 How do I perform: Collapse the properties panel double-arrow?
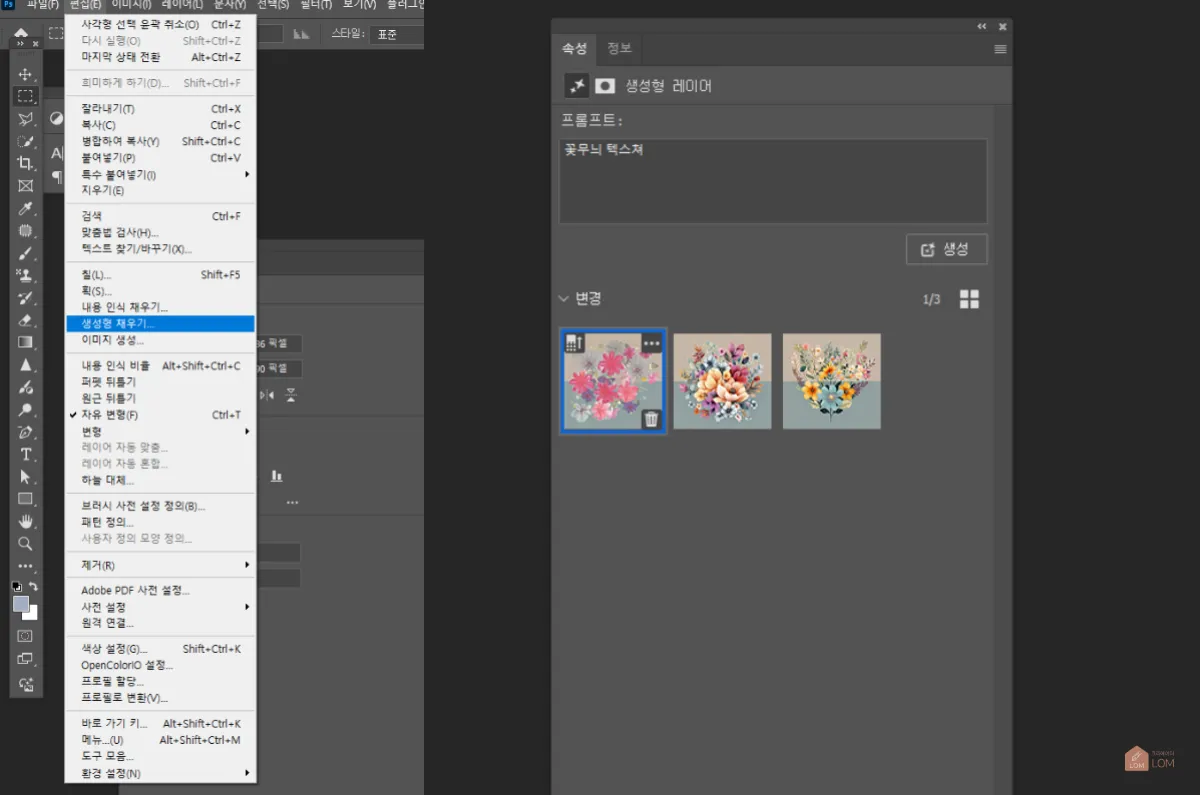pyautogui.click(x=982, y=27)
